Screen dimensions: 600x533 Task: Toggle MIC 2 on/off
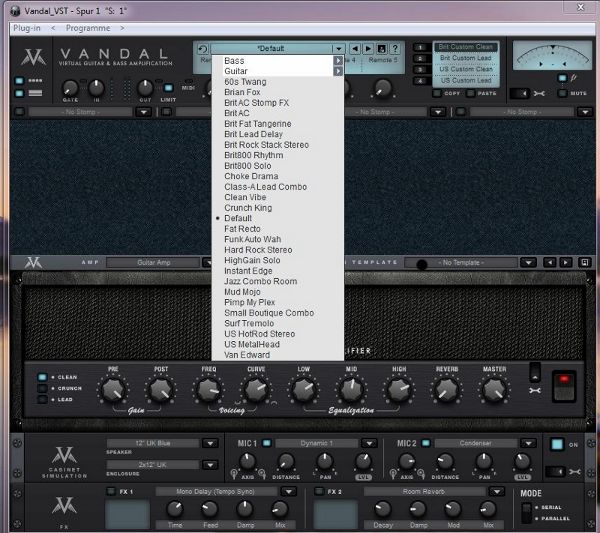(426, 443)
